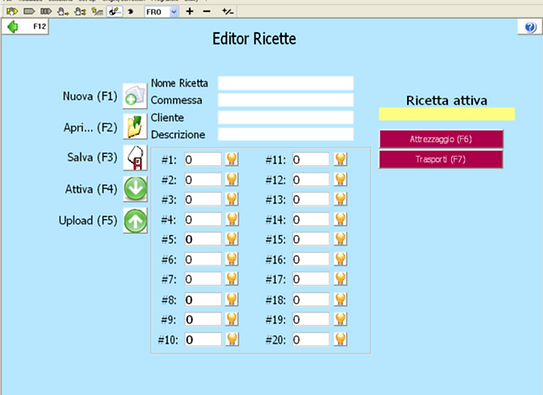The width and height of the screenshot is (543, 395).
Task: Open the blue help question mark
Action: tap(530, 27)
